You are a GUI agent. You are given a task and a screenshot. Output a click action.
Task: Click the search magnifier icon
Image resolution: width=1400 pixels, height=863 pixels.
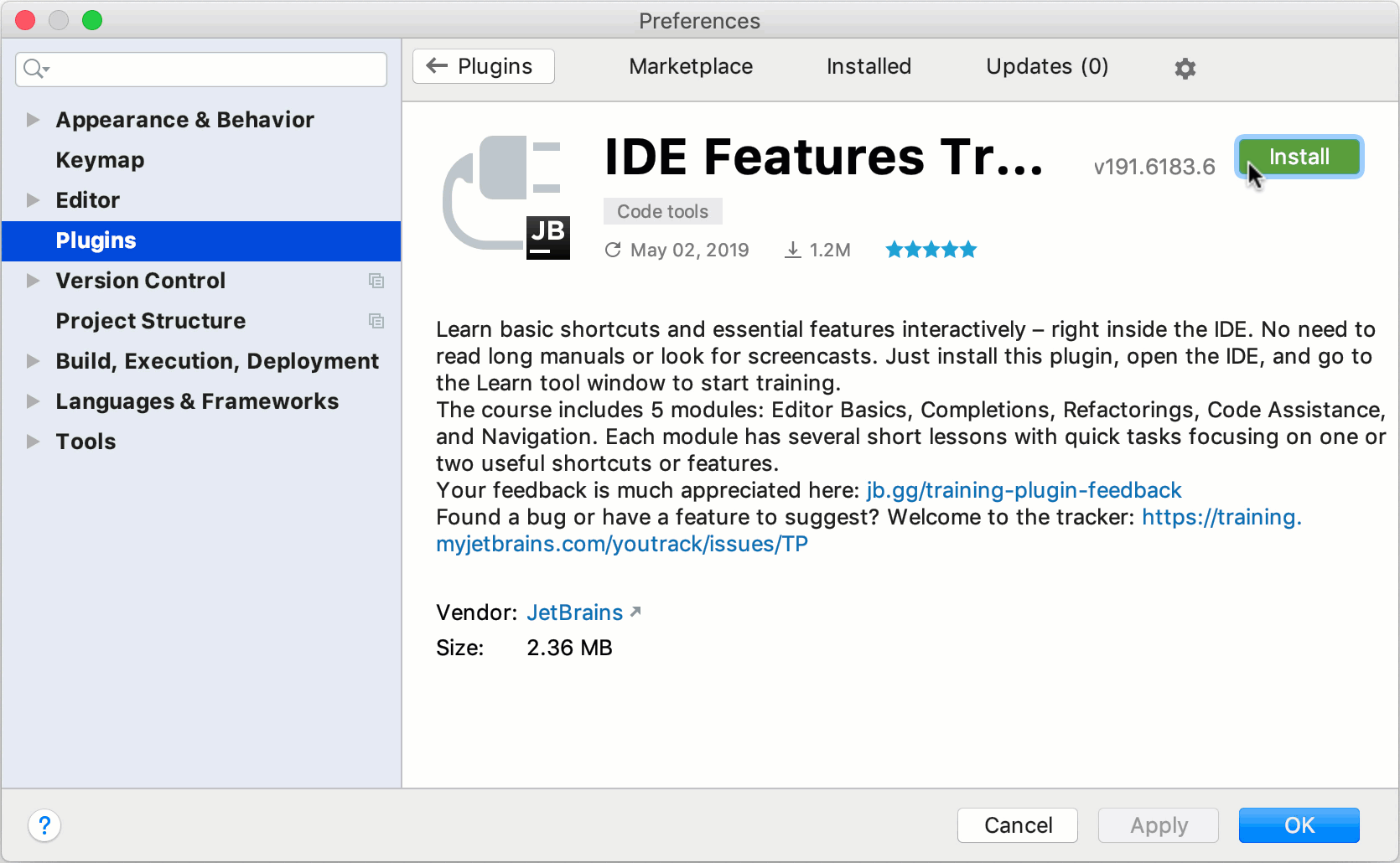pos(35,69)
